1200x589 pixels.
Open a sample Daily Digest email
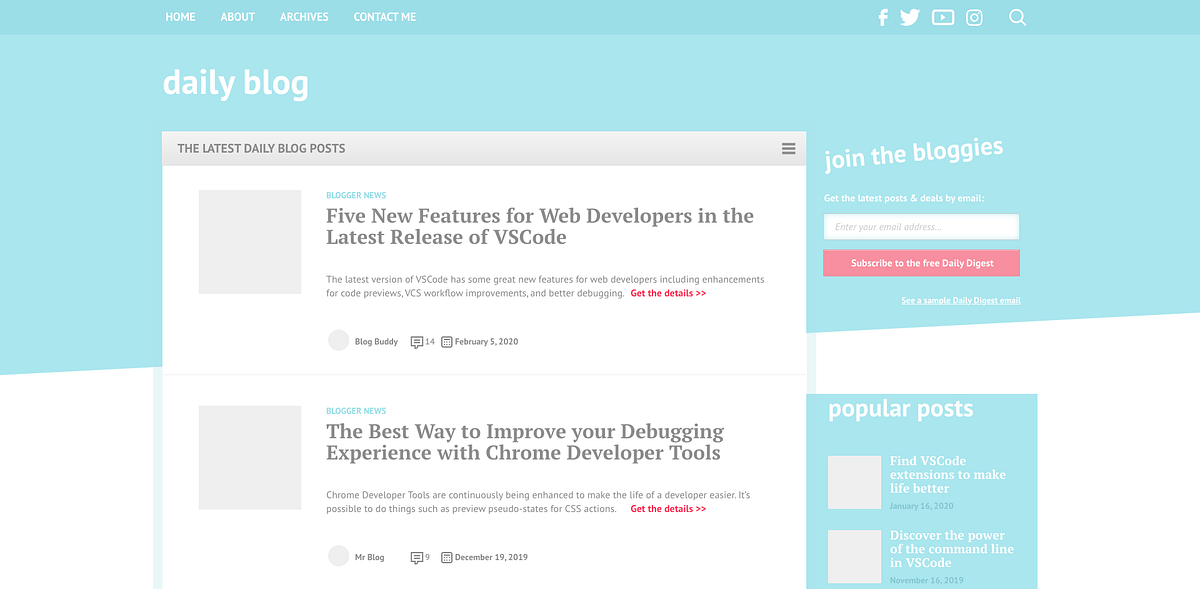[960, 299]
